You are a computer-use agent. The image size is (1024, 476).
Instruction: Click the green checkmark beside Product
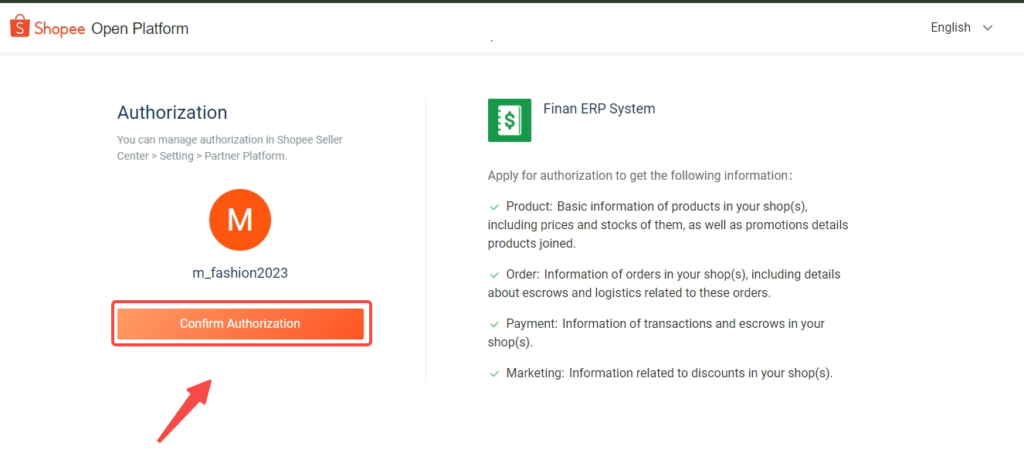(x=494, y=207)
